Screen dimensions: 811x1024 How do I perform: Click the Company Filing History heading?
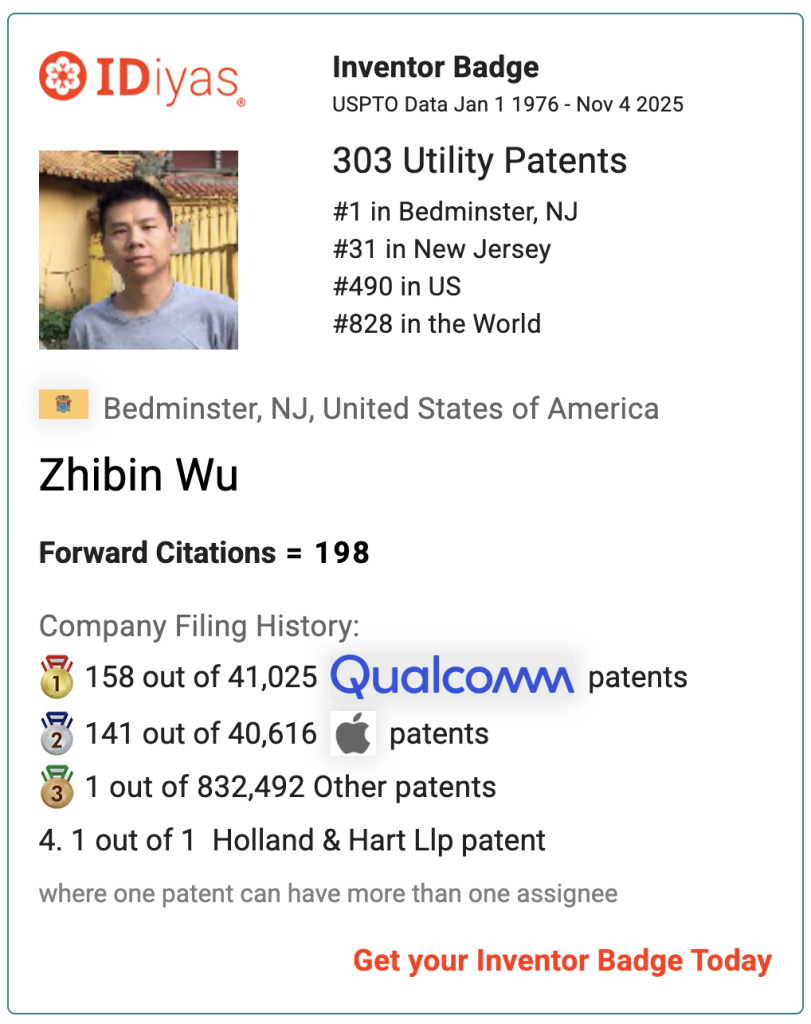click(198, 627)
